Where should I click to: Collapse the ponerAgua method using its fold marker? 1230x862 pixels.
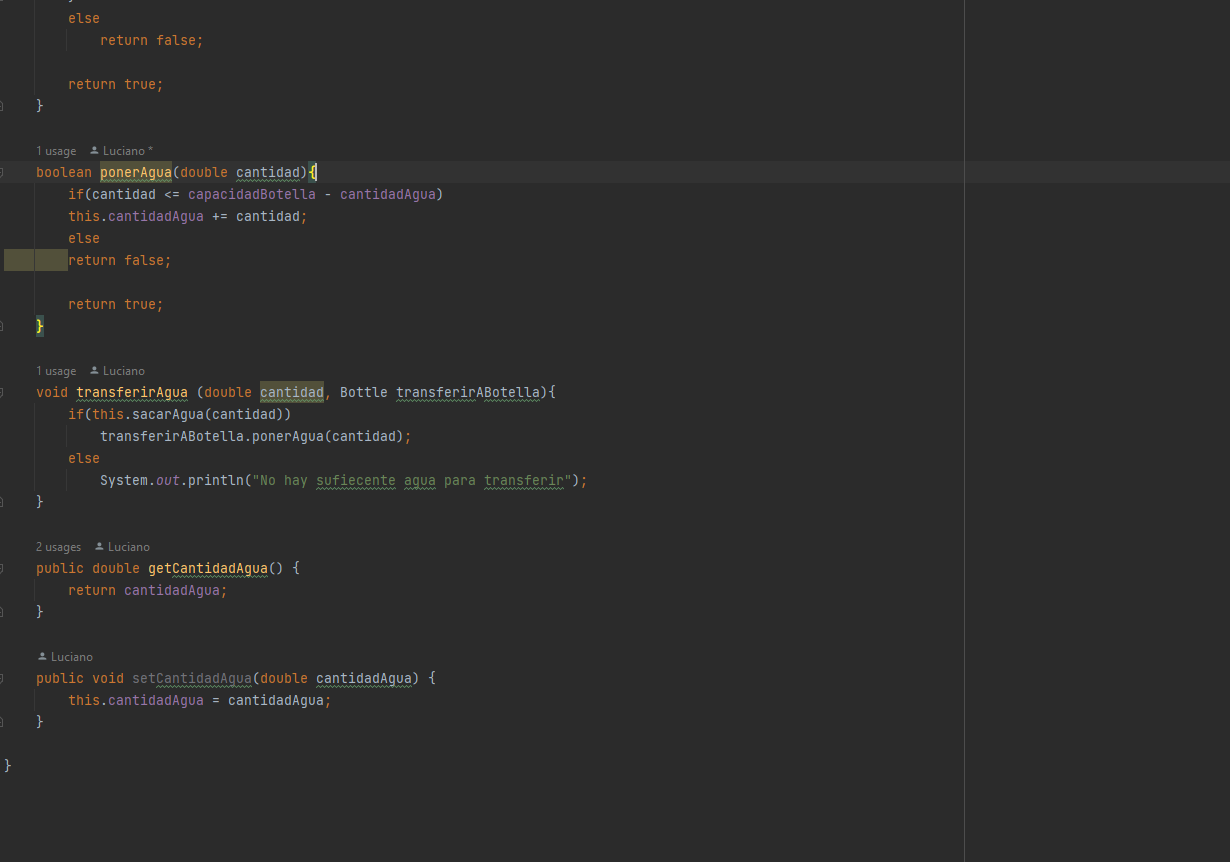click(2, 172)
